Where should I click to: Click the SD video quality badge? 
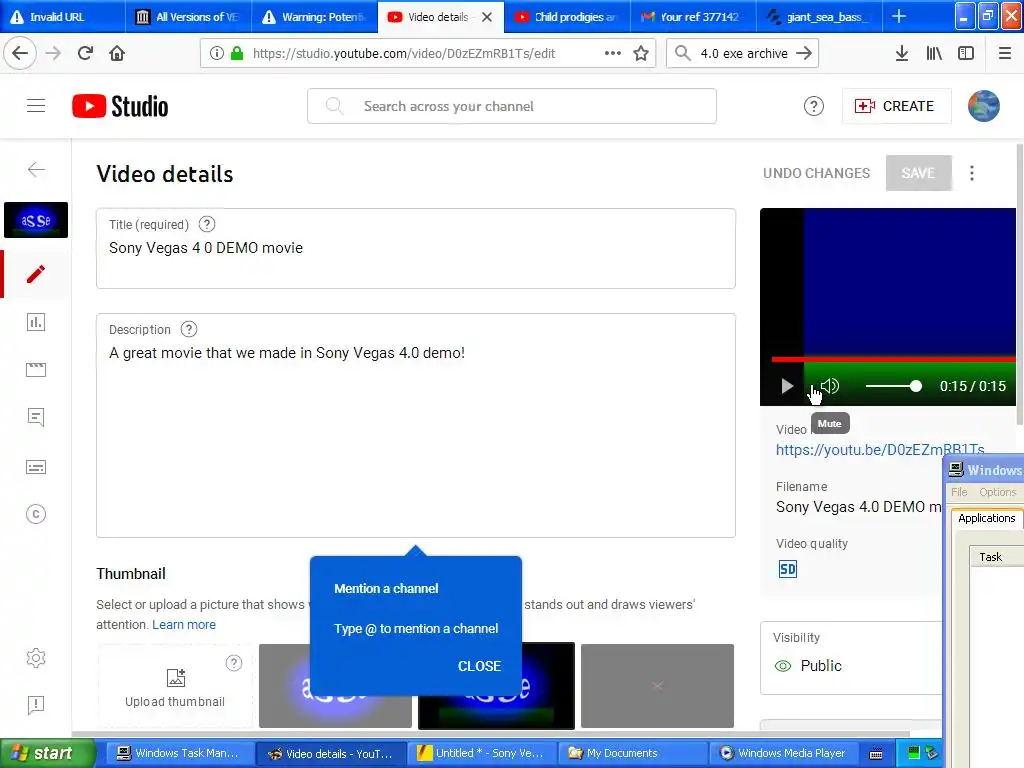pos(788,569)
